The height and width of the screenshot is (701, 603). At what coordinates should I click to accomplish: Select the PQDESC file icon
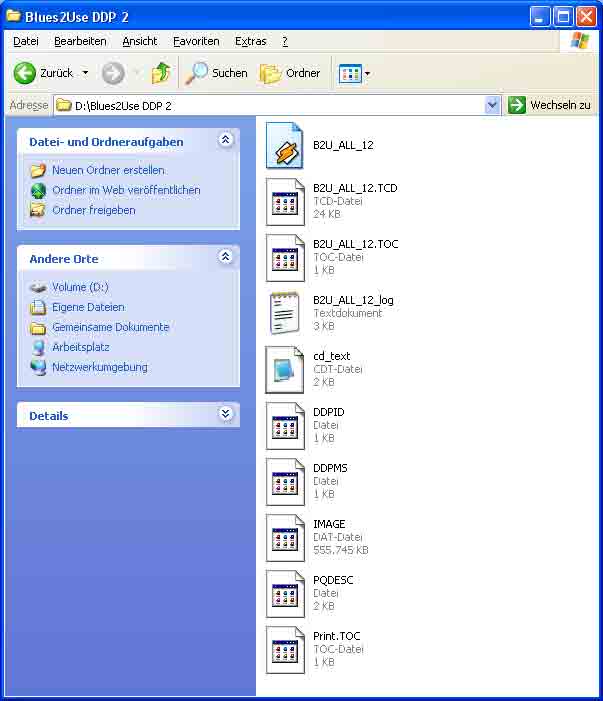pyautogui.click(x=285, y=594)
